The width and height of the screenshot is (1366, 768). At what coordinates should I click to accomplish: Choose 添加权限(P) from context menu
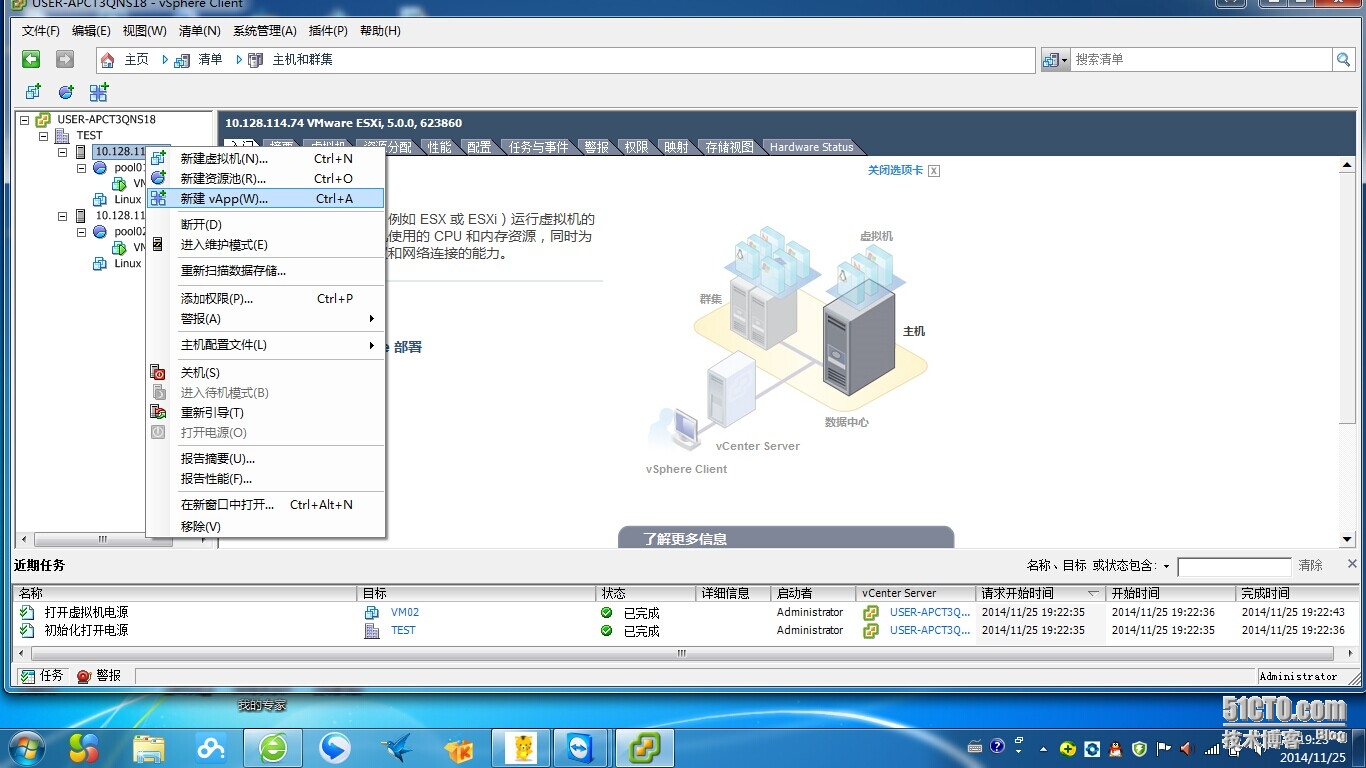point(265,298)
